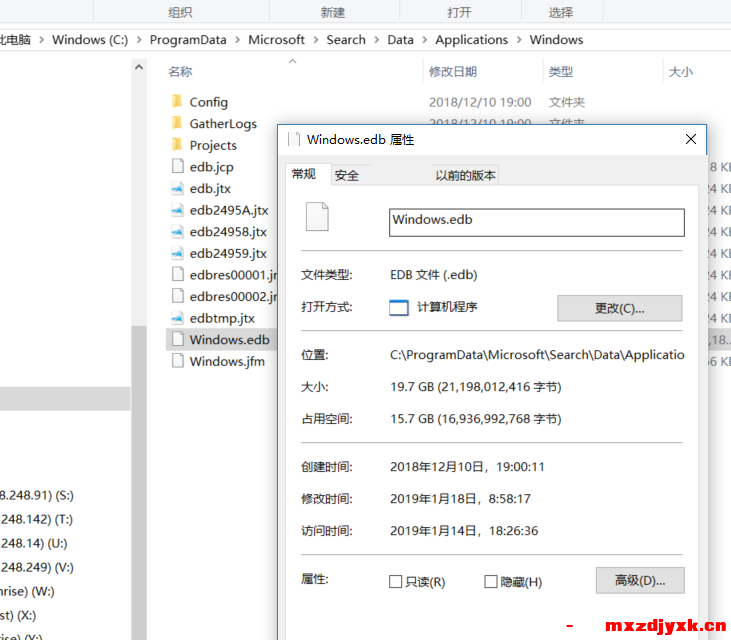Click the Projects folder icon

point(177,145)
